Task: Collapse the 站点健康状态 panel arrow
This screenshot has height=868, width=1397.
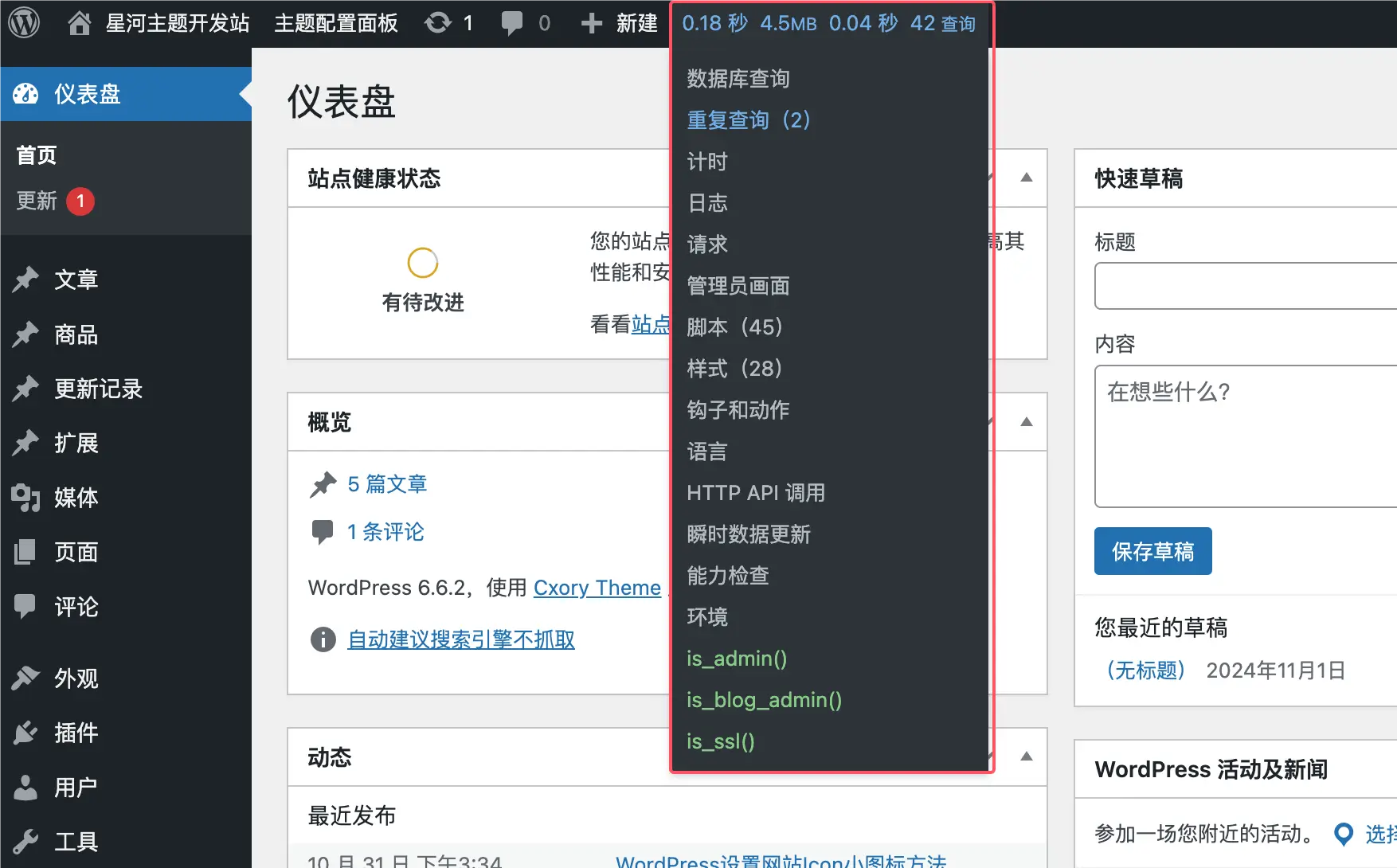Action: (x=1027, y=178)
